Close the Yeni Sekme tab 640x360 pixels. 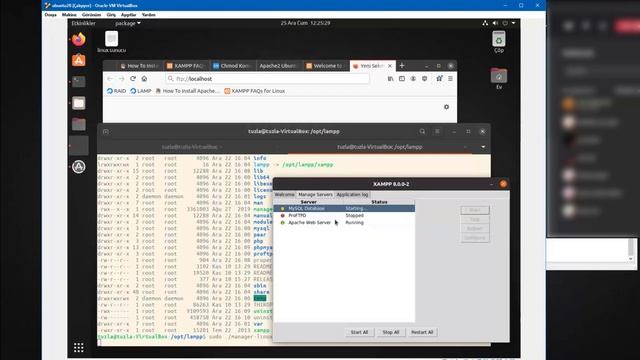(390, 66)
